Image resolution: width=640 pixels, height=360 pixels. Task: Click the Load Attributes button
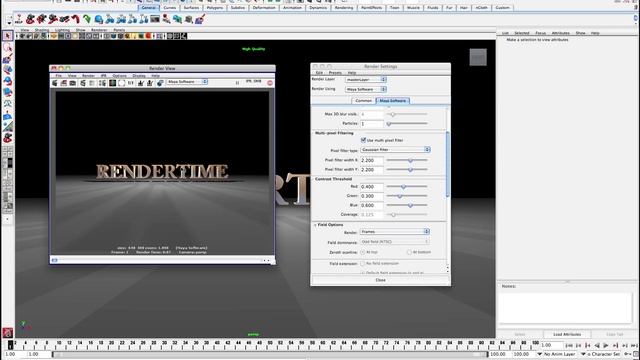click(x=567, y=334)
